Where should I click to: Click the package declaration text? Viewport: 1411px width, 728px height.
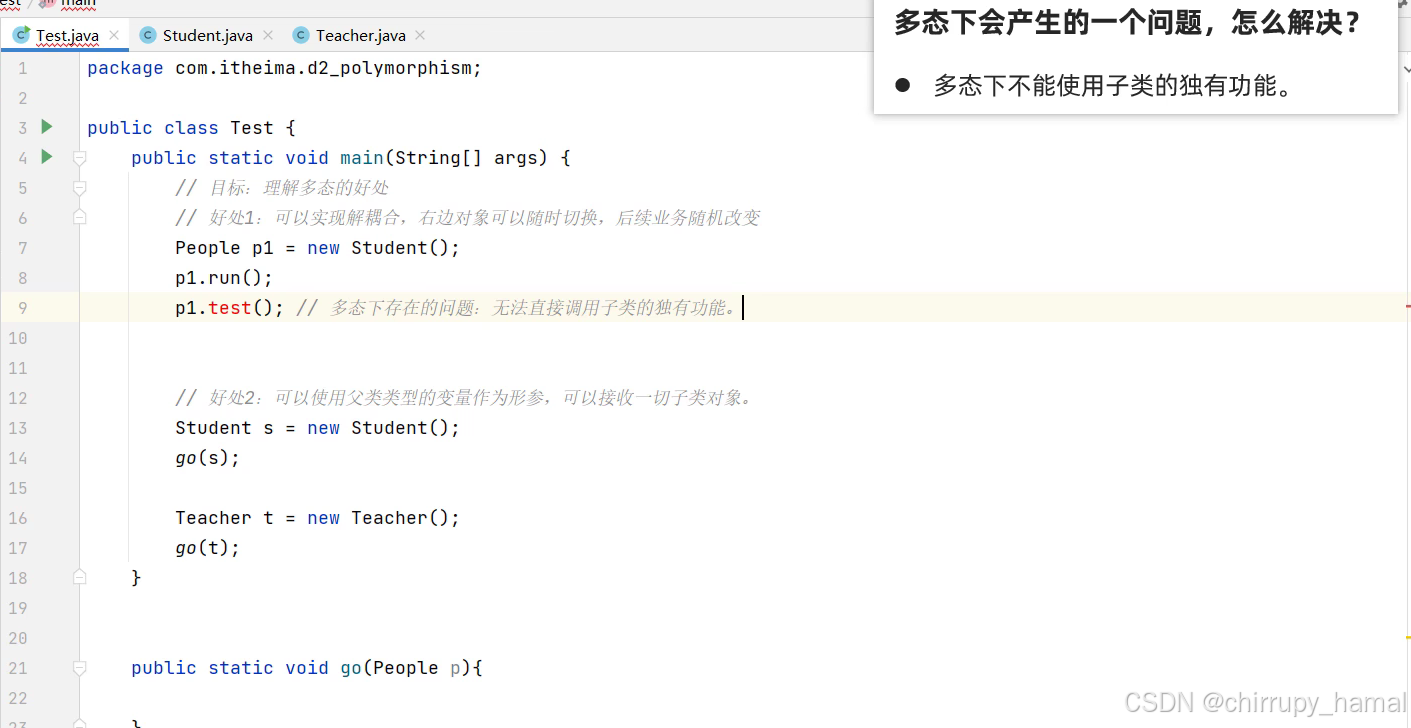coord(284,68)
